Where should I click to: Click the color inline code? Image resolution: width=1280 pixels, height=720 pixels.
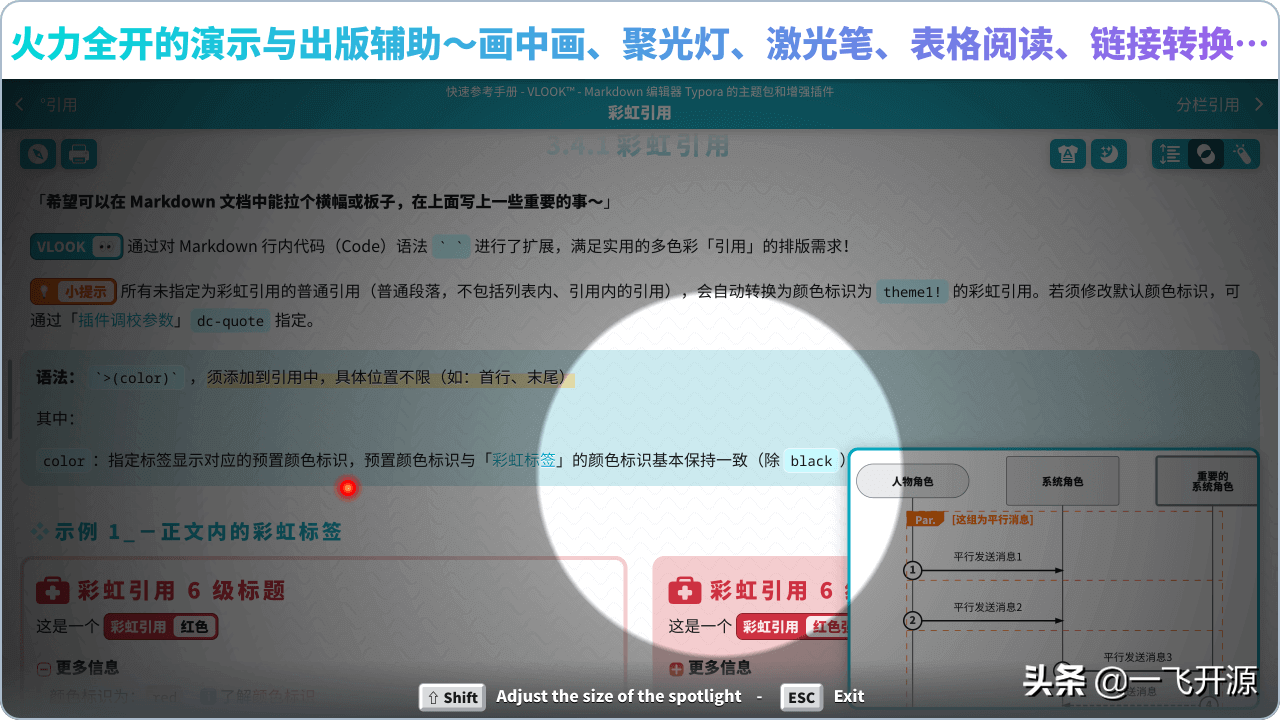64,461
